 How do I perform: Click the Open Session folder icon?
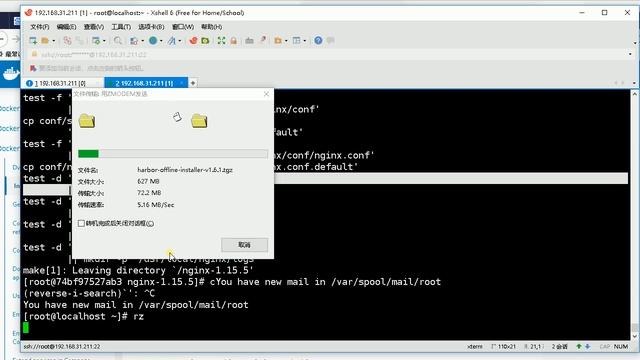pos(45,40)
